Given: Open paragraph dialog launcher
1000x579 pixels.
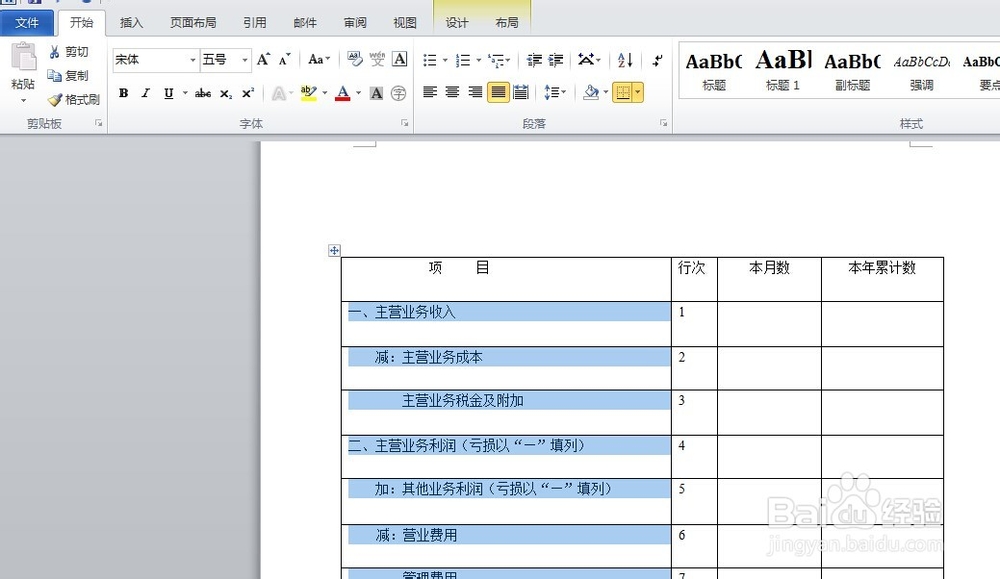Looking at the screenshot, I should (x=663, y=123).
